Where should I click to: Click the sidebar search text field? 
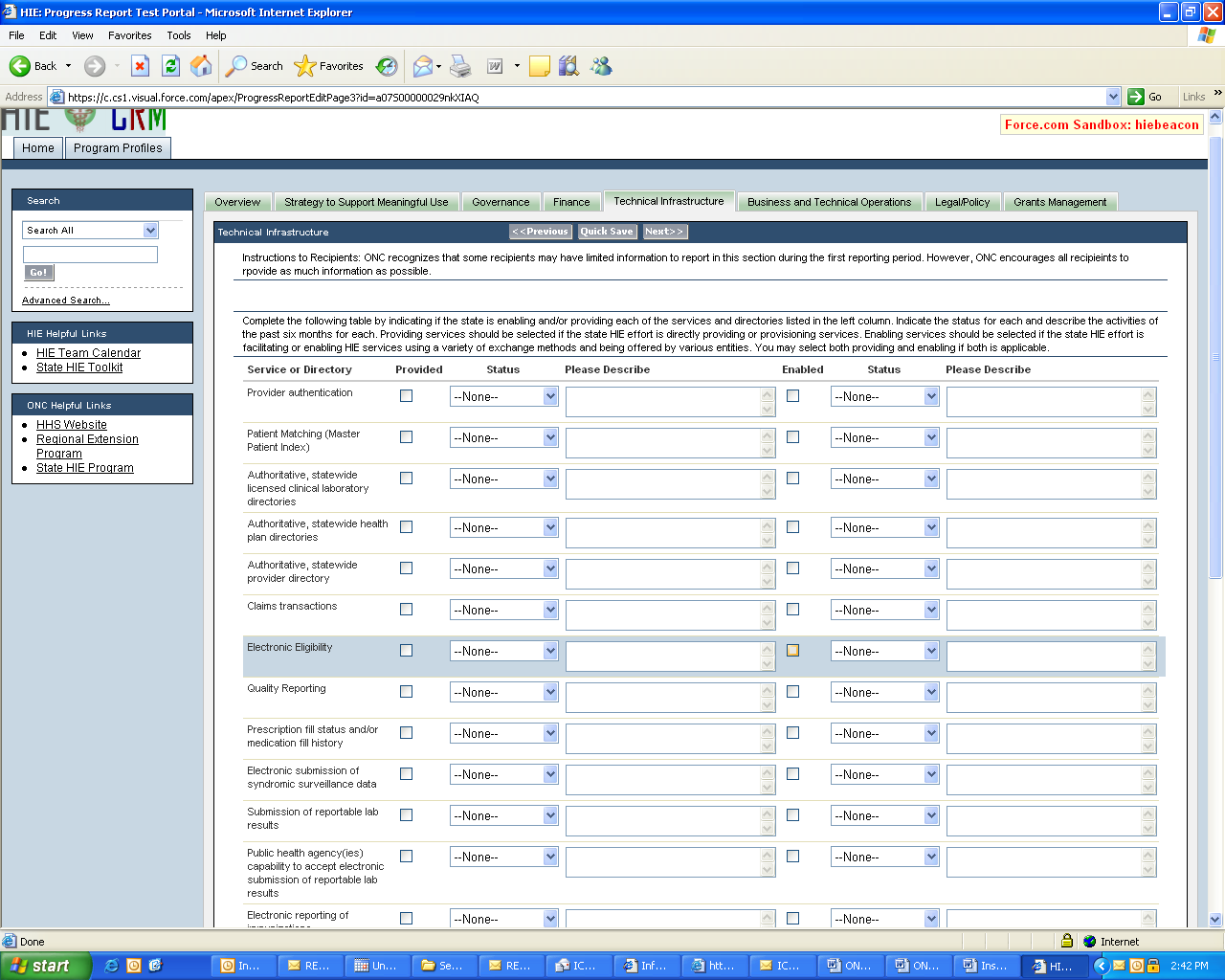(x=90, y=255)
